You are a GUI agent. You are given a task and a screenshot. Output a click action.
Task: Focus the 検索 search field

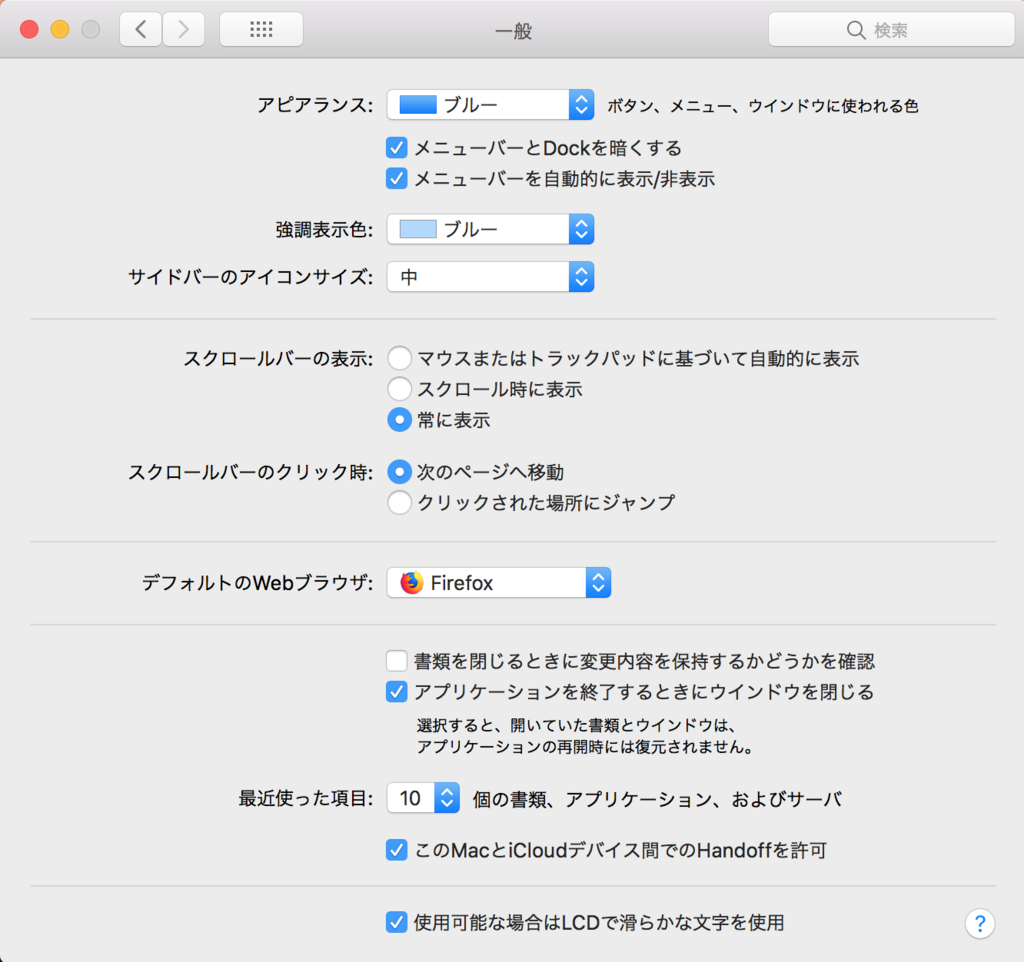click(891, 30)
